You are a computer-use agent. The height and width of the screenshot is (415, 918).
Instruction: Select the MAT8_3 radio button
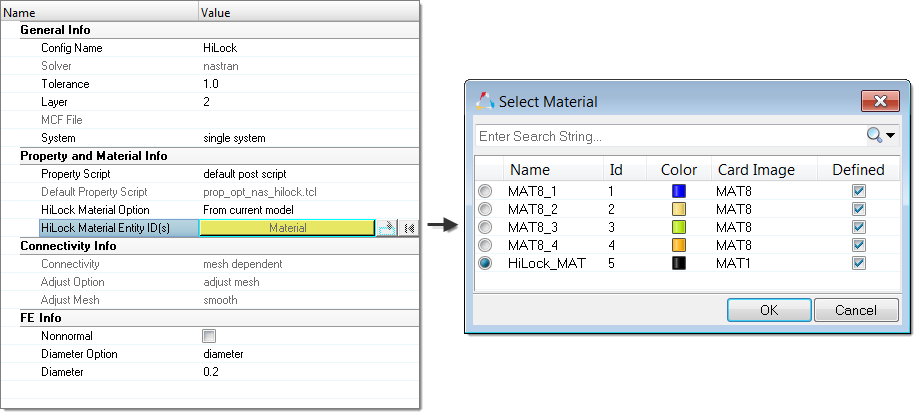click(486, 227)
